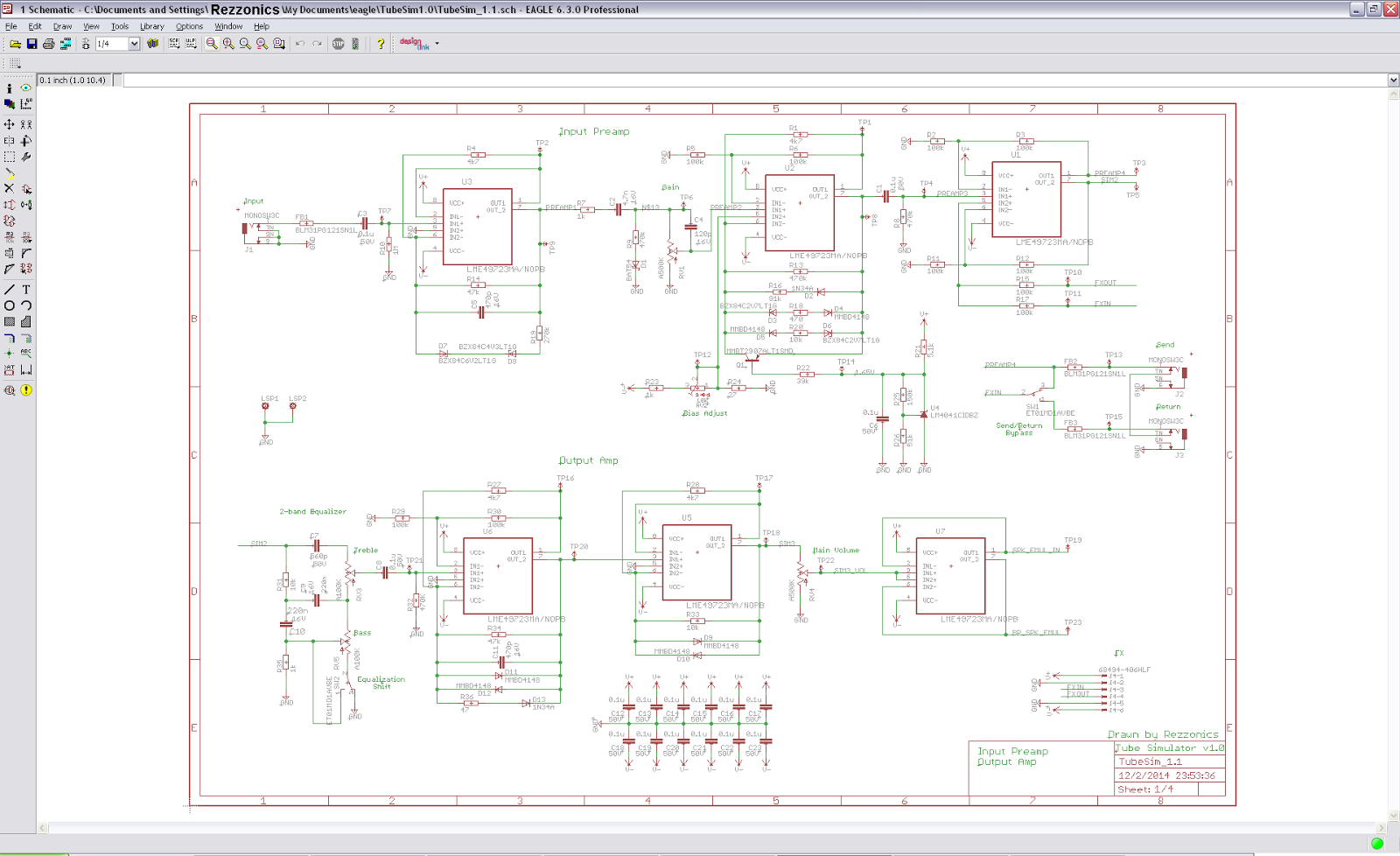This screenshot has width=1400, height=856.
Task: Select the Text tool
Action: tap(26, 289)
